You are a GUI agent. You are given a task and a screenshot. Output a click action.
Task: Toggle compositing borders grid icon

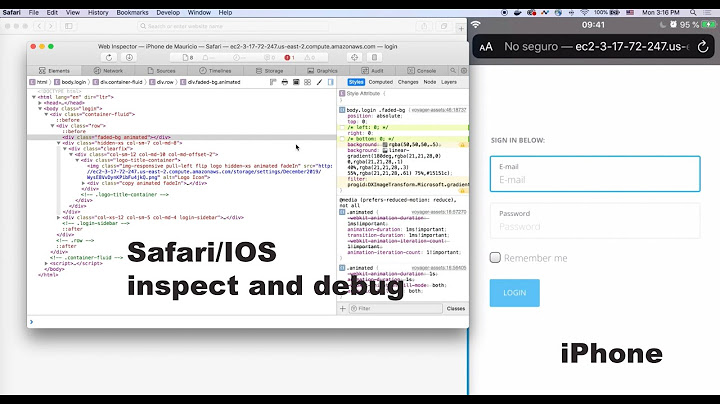307,82
